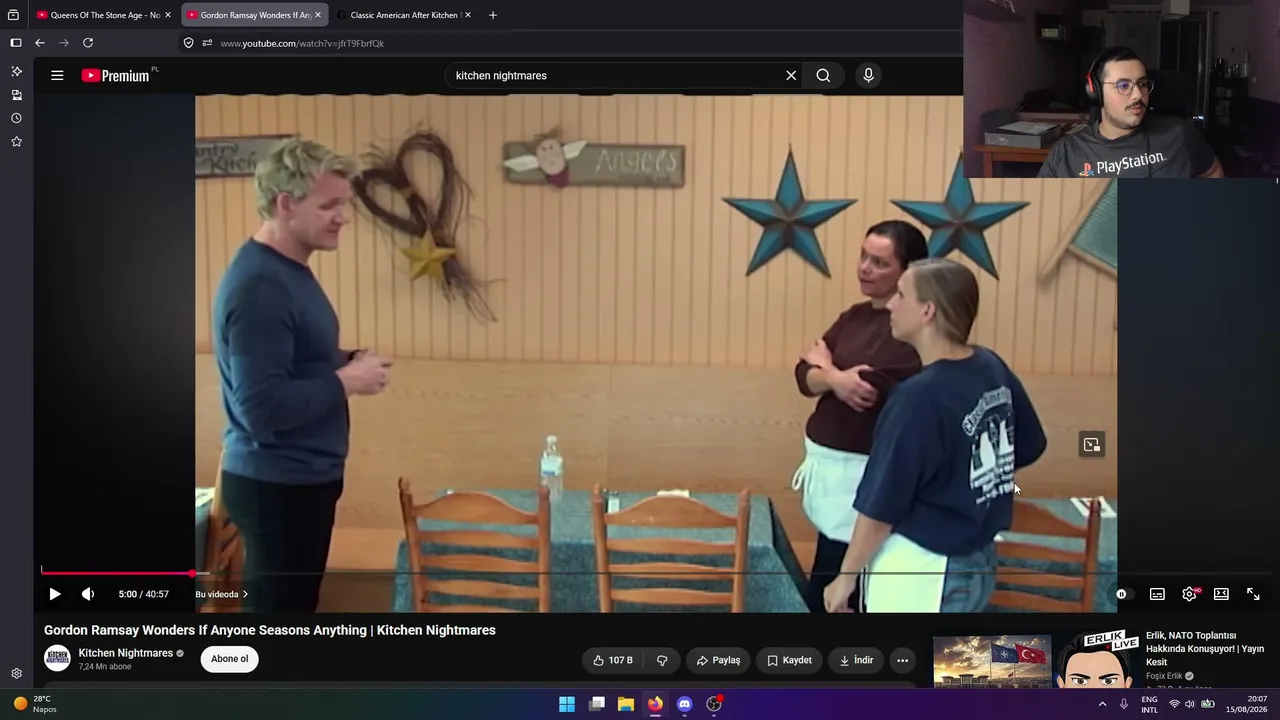Dislike the video with thumbs down

[x=662, y=660]
